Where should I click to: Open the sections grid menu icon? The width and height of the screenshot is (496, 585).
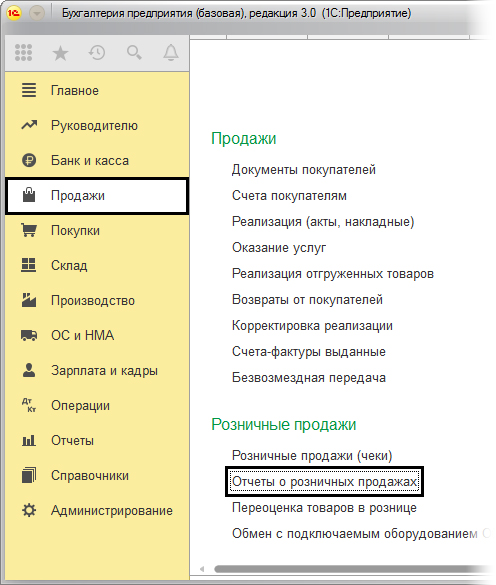23,53
